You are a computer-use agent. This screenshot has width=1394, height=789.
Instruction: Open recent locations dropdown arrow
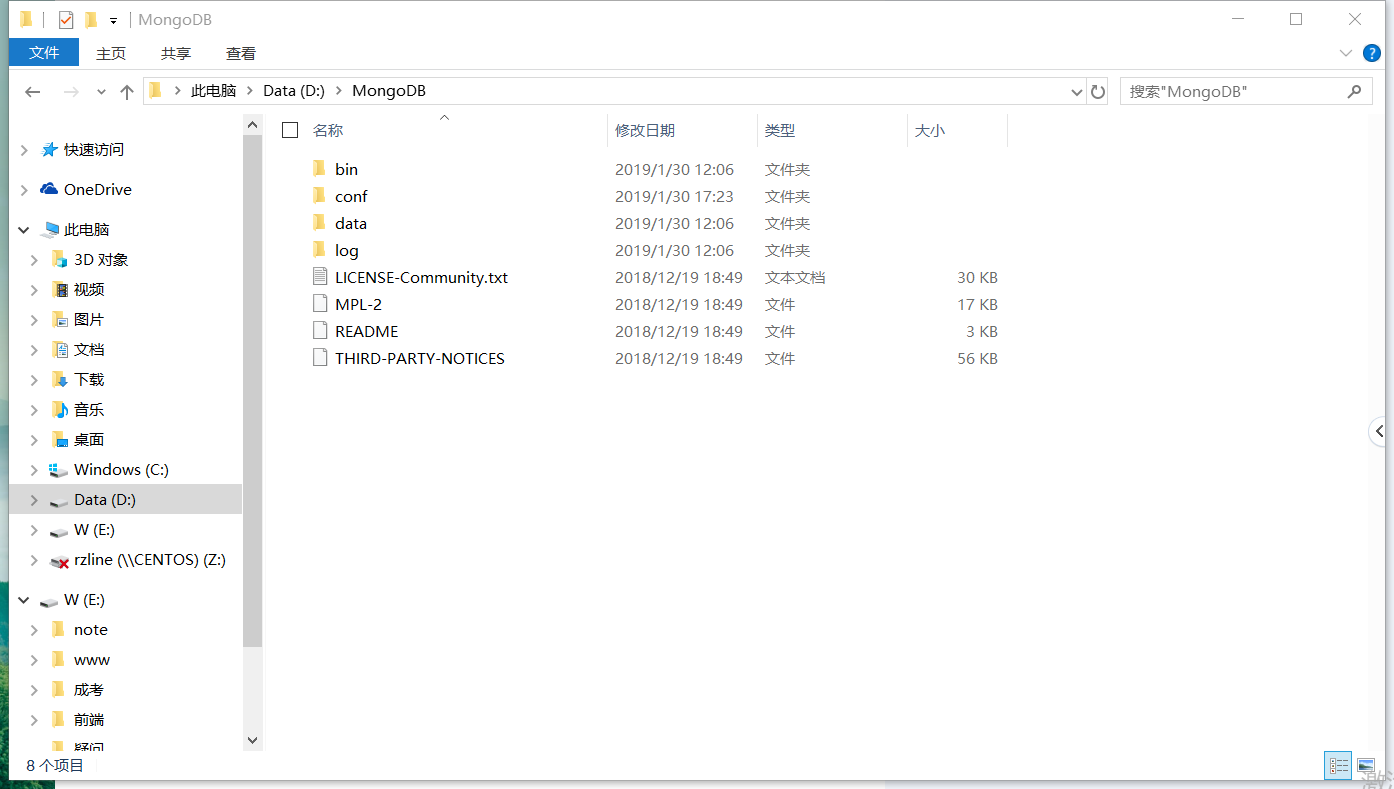[x=101, y=92]
